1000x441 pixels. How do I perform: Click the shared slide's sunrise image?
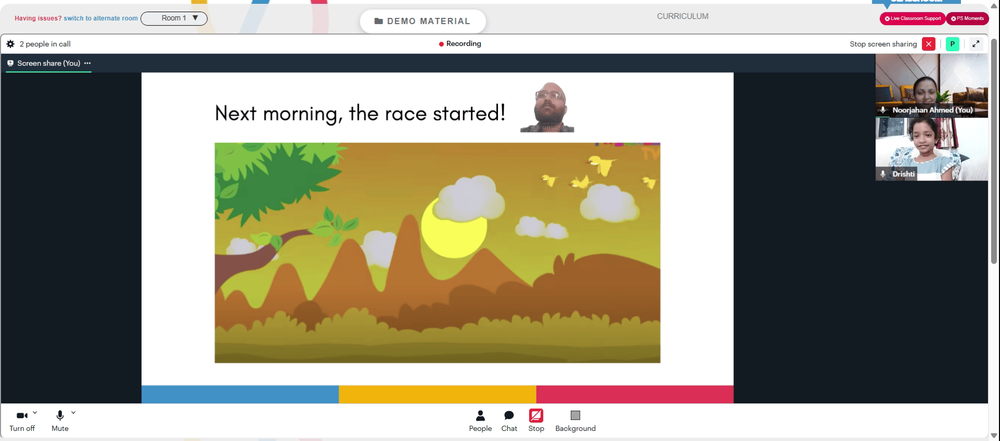[438, 253]
